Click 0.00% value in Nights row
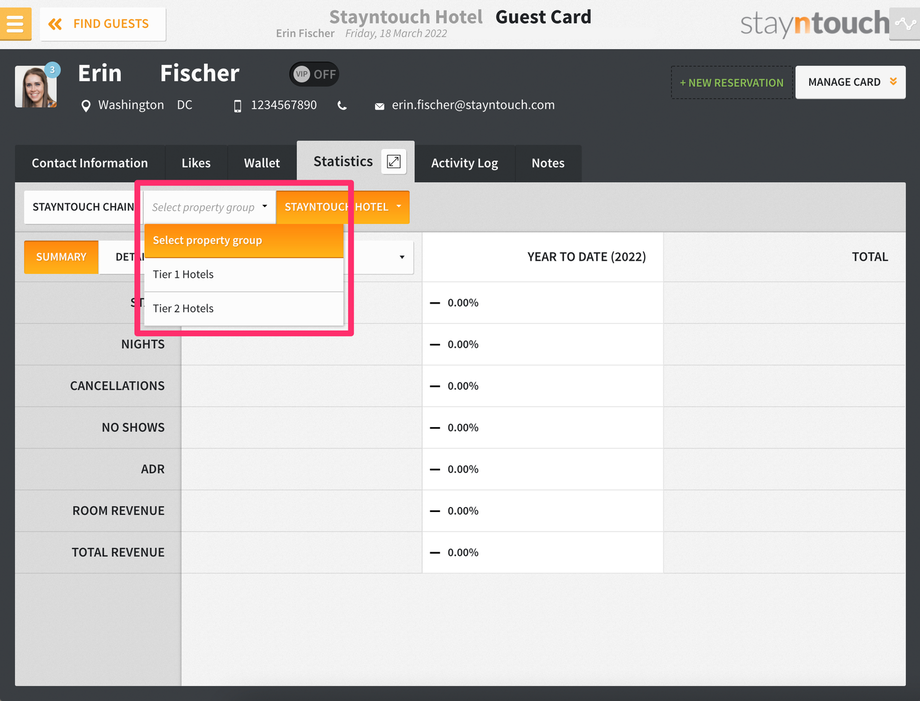 coord(463,344)
